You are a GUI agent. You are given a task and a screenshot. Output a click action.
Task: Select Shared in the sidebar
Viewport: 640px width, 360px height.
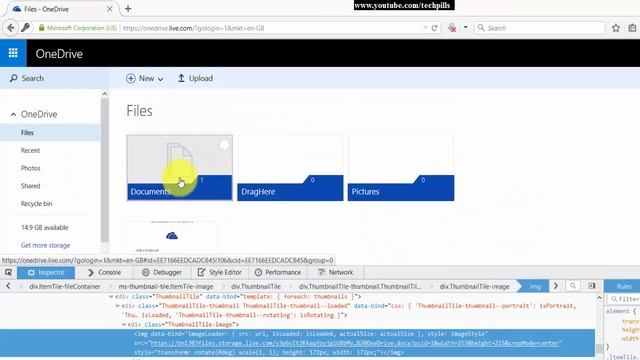(x=31, y=186)
